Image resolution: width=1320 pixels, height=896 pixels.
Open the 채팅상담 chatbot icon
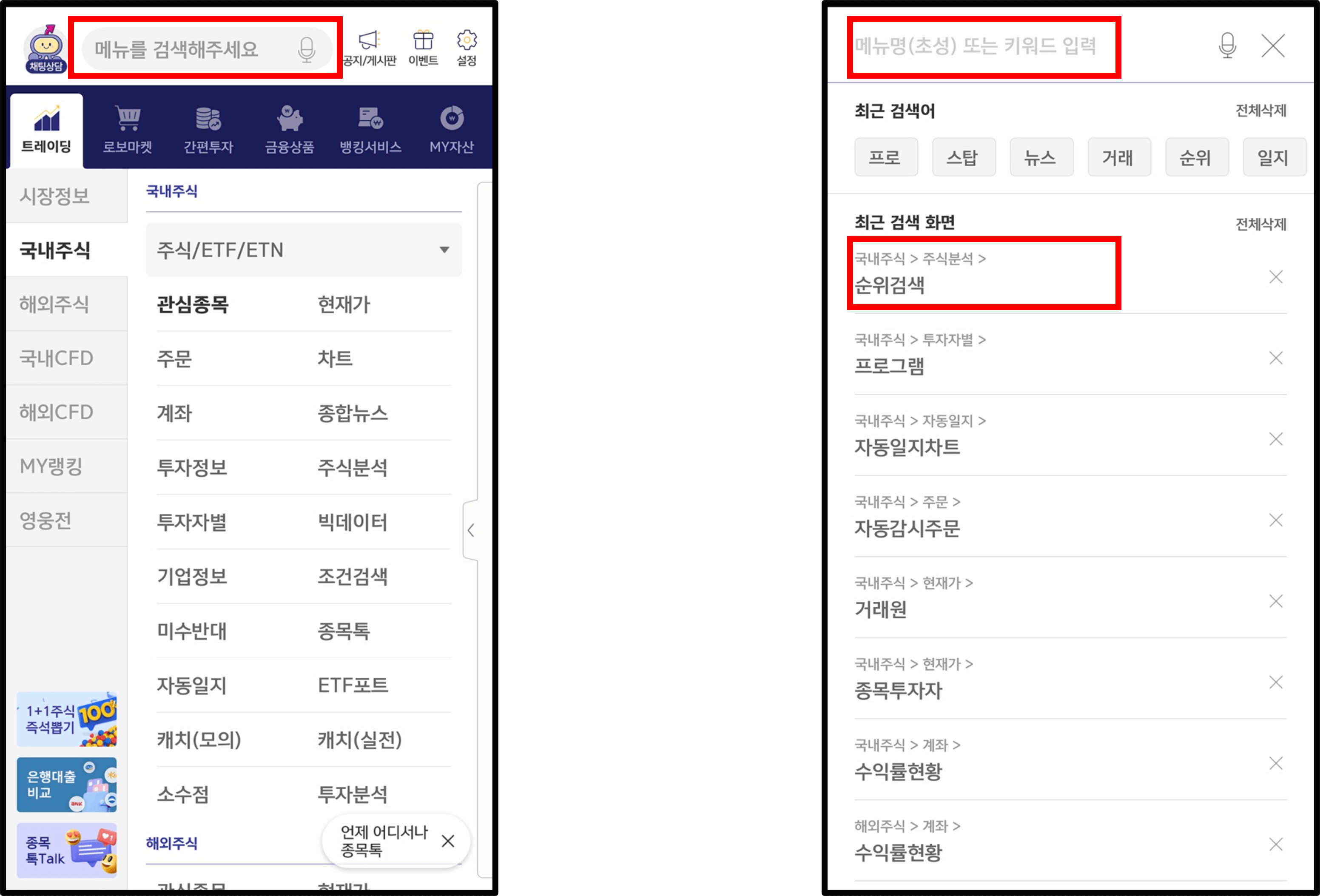[x=45, y=48]
